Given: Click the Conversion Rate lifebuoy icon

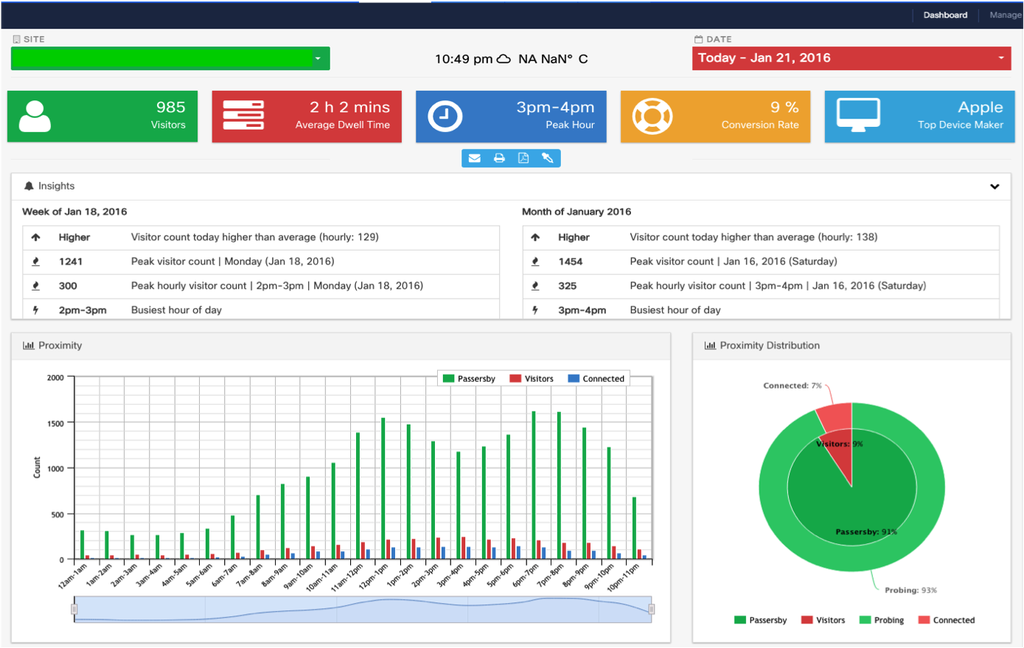Looking at the screenshot, I should [649, 116].
